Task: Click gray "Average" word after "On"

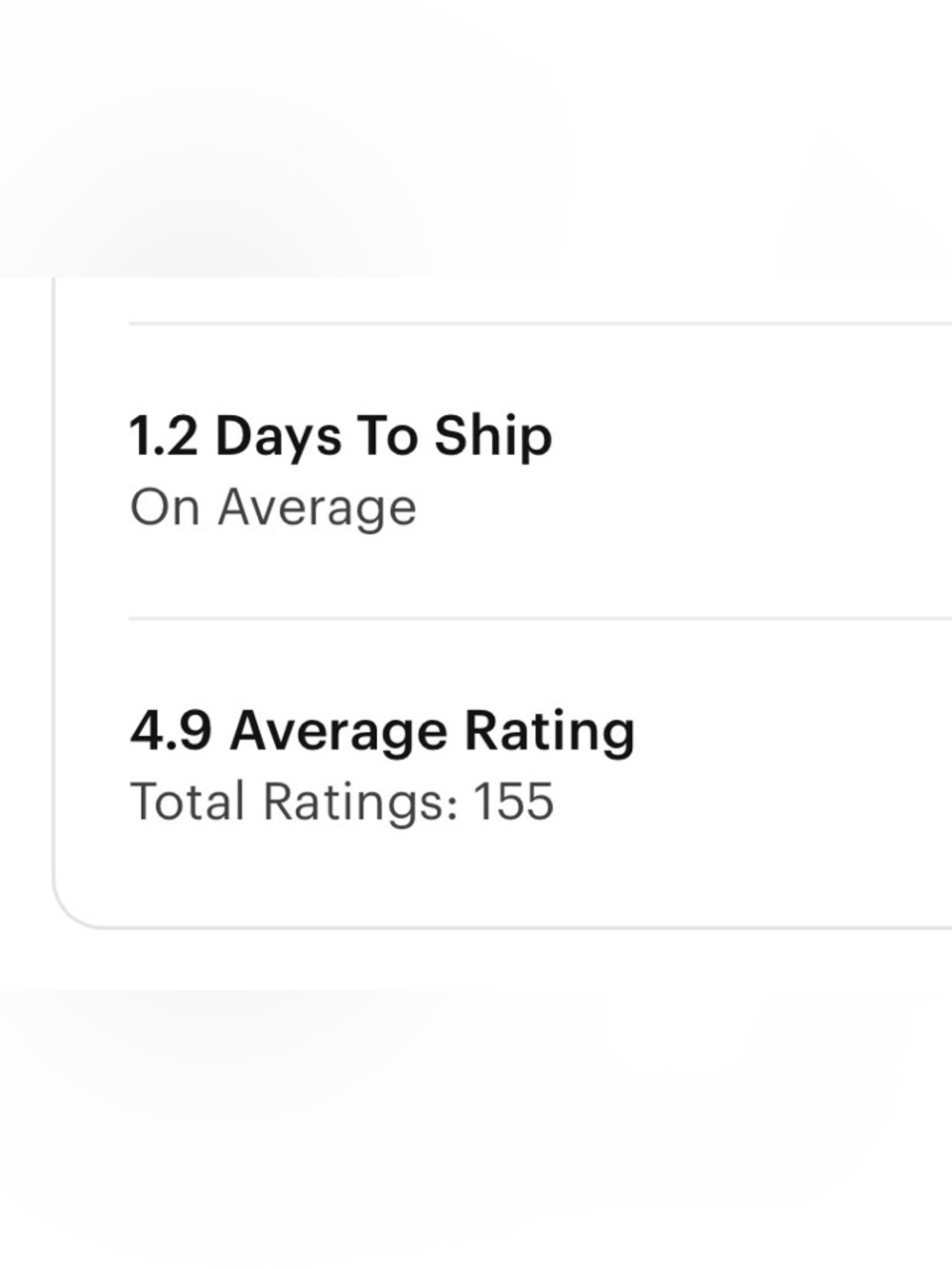Action: 317,509
